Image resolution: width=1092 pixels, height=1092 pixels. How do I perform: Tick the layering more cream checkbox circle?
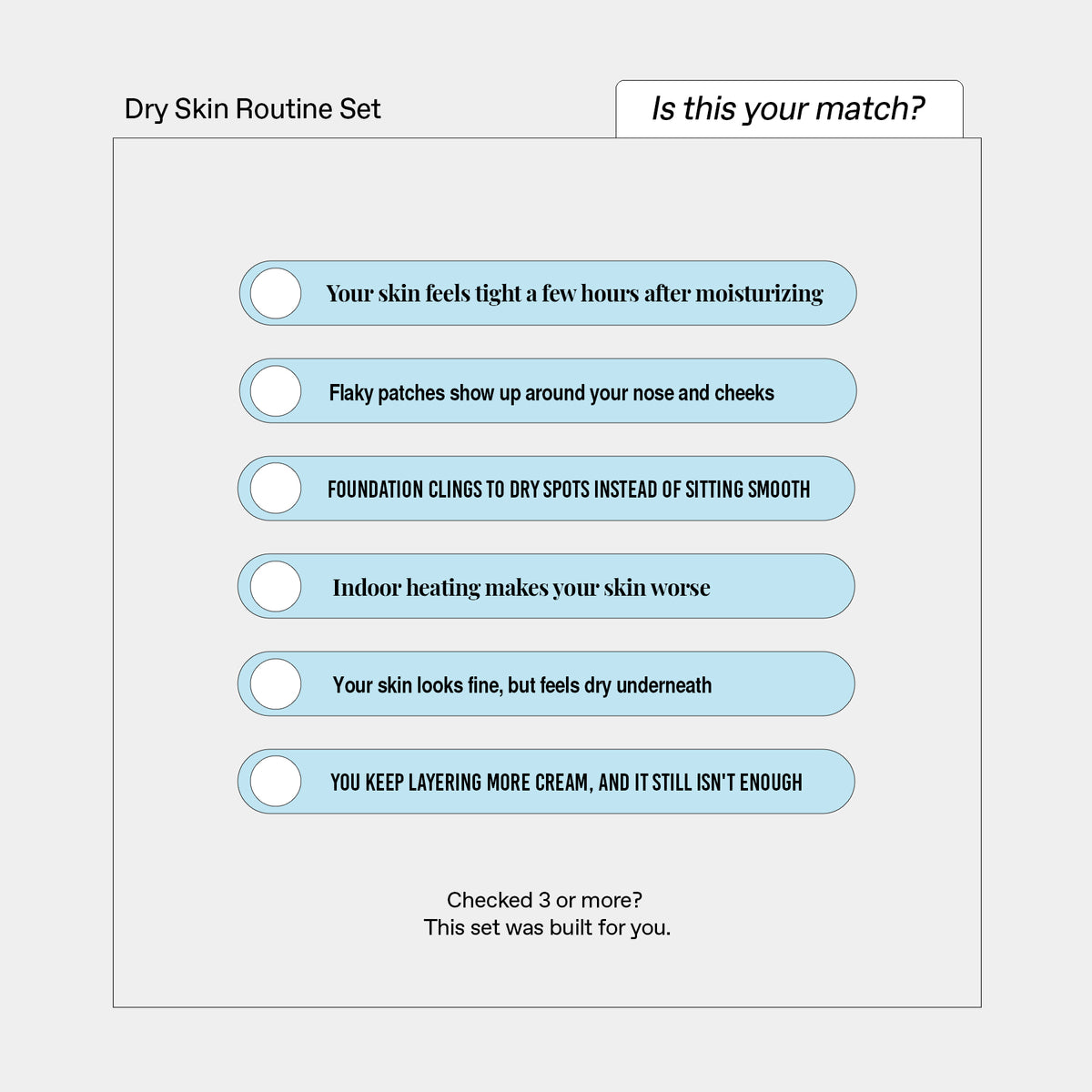(x=276, y=782)
